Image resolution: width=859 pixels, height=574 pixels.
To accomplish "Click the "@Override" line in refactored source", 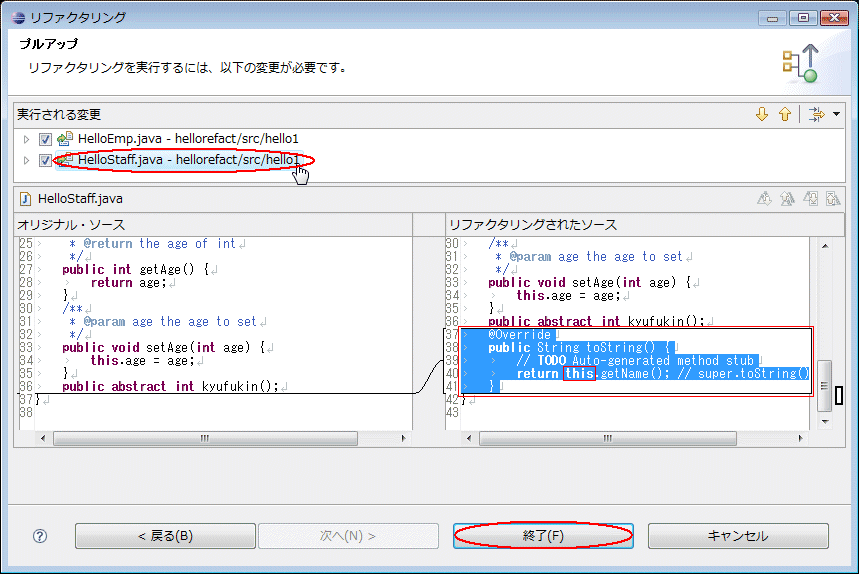I will pos(519,335).
